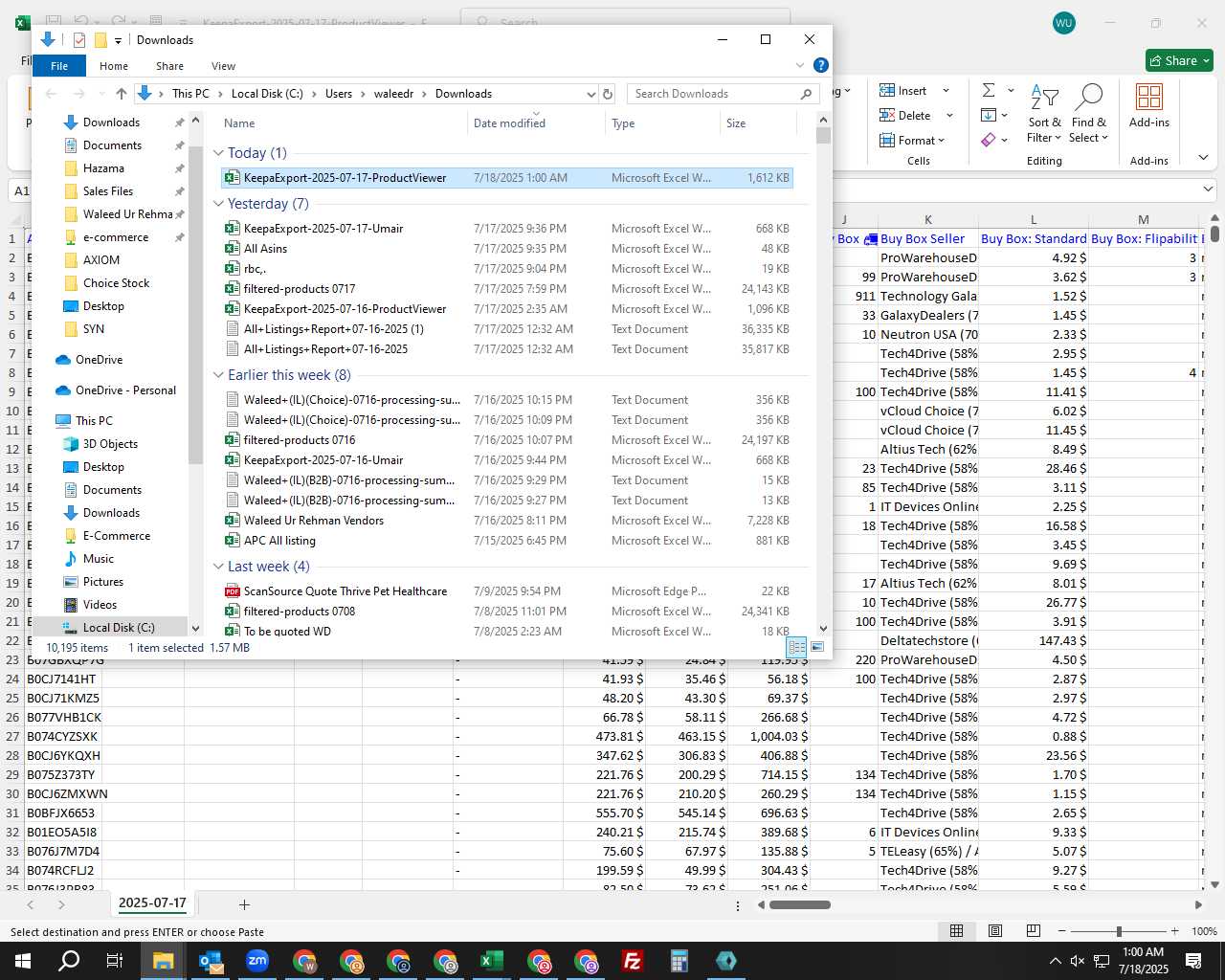Image resolution: width=1225 pixels, height=980 pixels.
Task: Open Explorer Share tab
Action: (169, 66)
